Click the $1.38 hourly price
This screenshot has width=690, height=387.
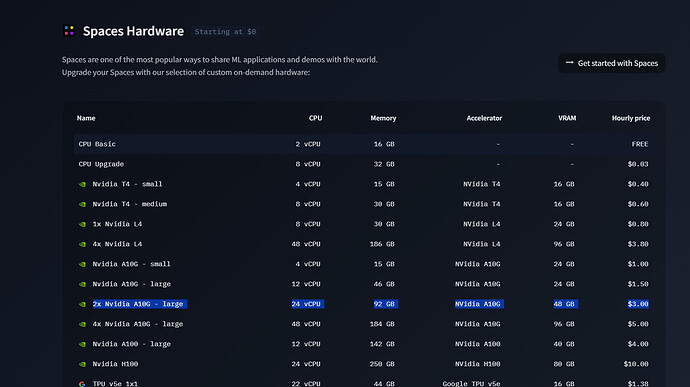(638, 383)
